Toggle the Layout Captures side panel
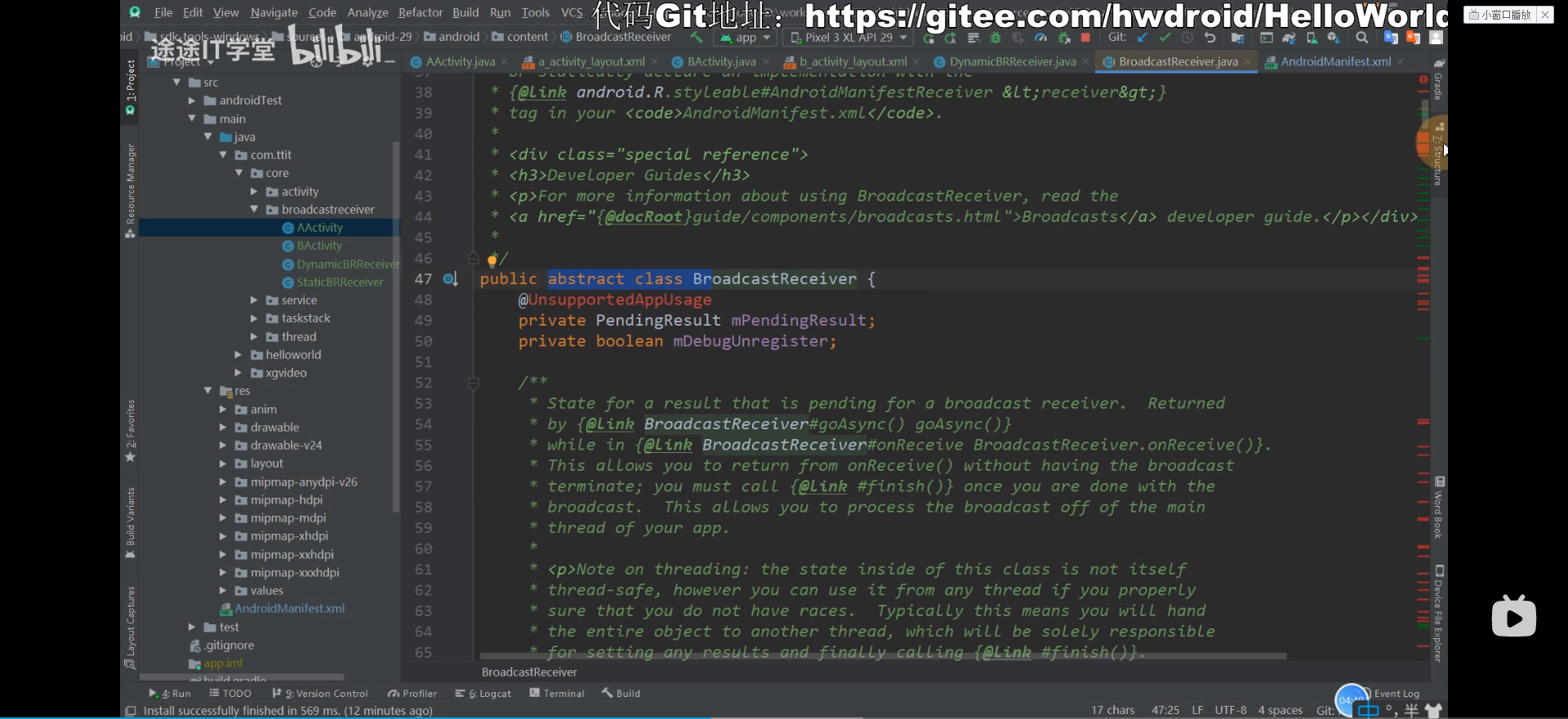This screenshot has height=719, width=1568. pyautogui.click(x=130, y=628)
